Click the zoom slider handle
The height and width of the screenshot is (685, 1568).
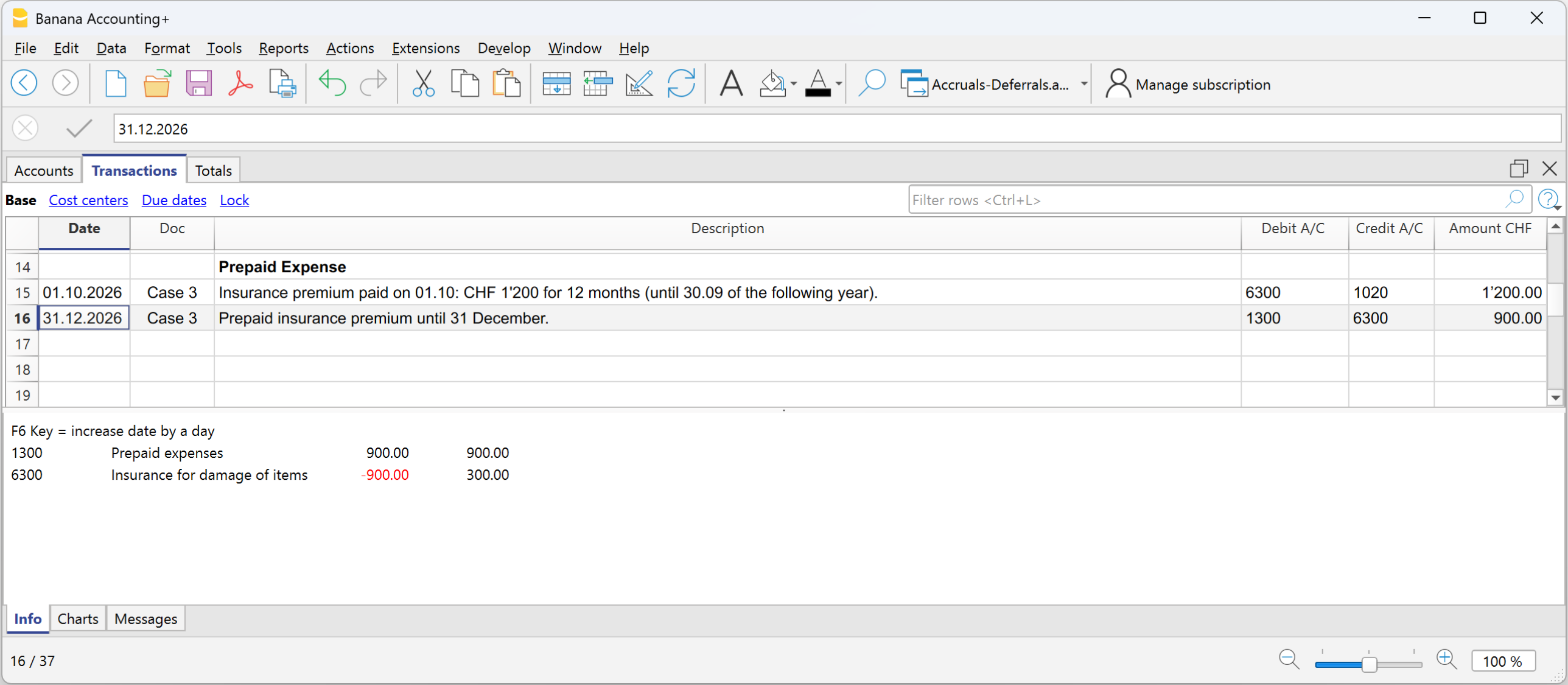click(1369, 664)
